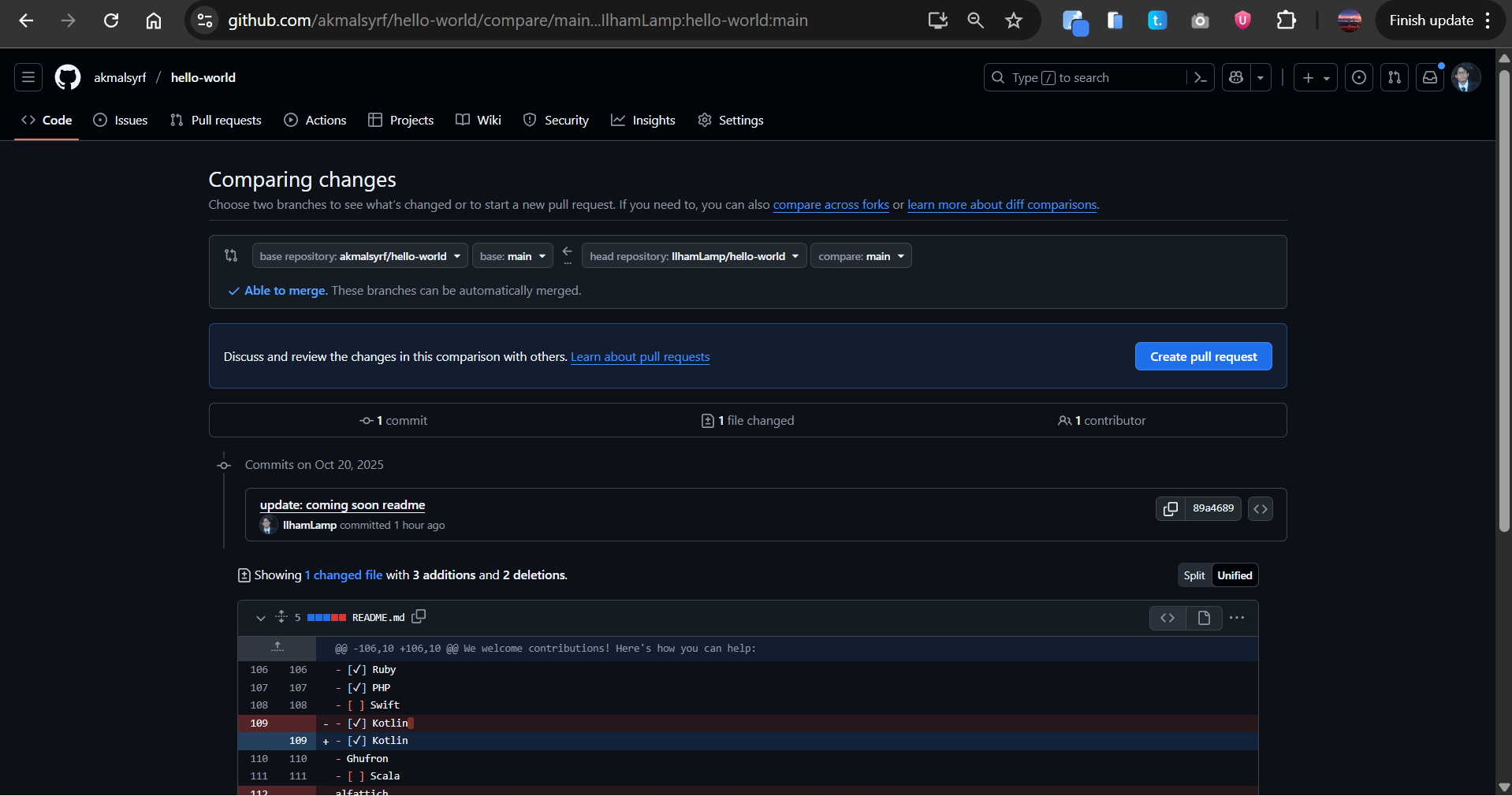Image resolution: width=1512 pixels, height=796 pixels.
Task: Open the notifications inbox icon
Action: pos(1429,77)
